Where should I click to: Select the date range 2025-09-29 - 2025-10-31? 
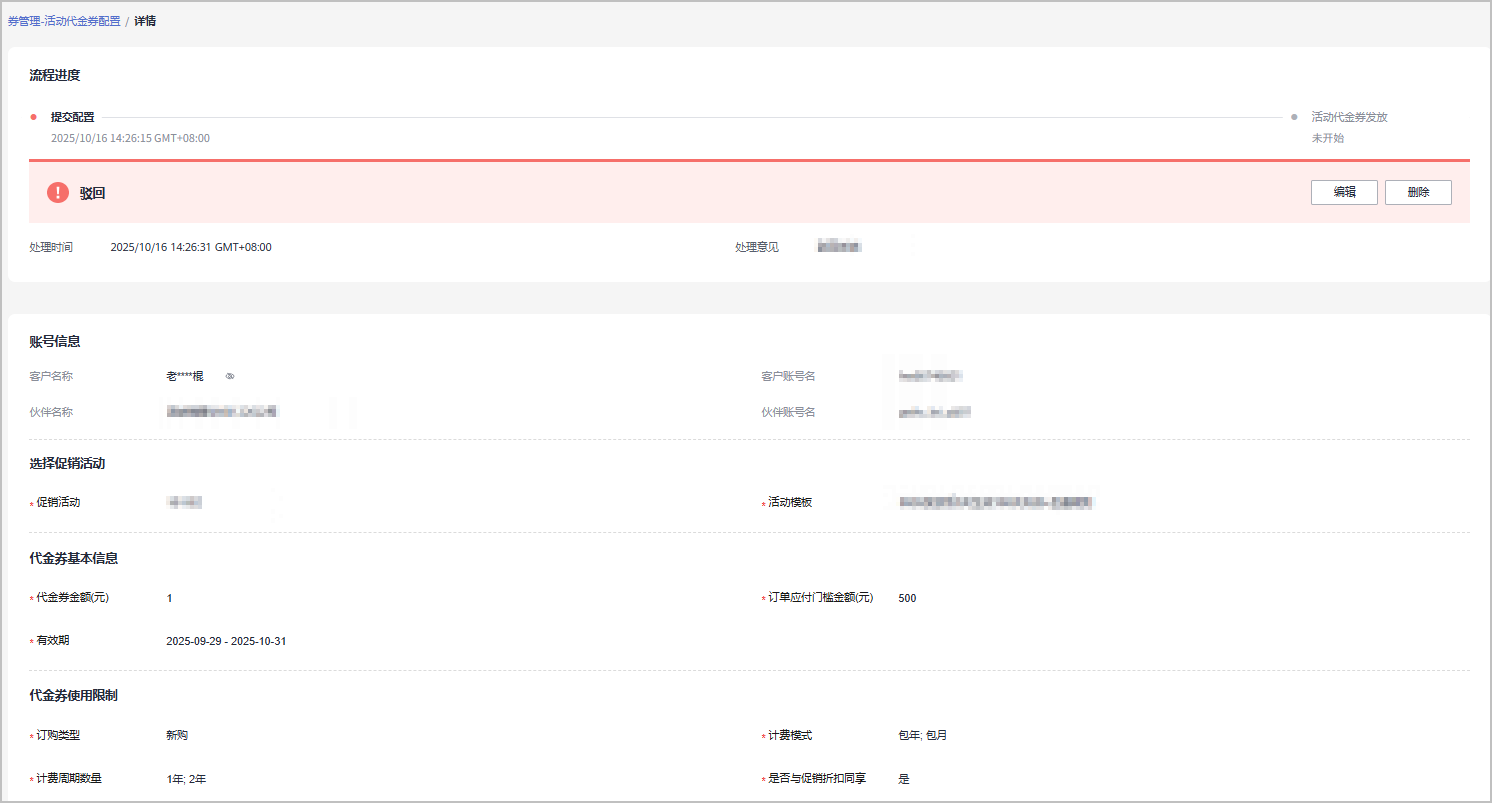pos(226,641)
